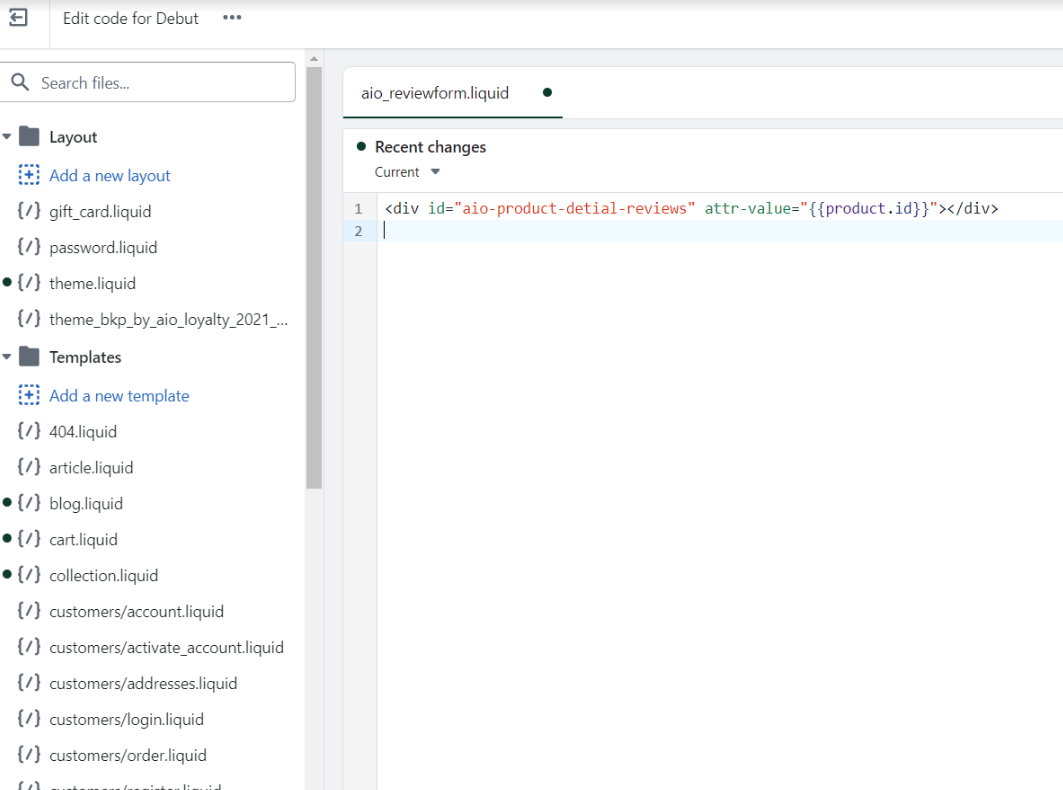The width and height of the screenshot is (1063, 790).
Task: Click the Recent changes label
Action: [430, 147]
